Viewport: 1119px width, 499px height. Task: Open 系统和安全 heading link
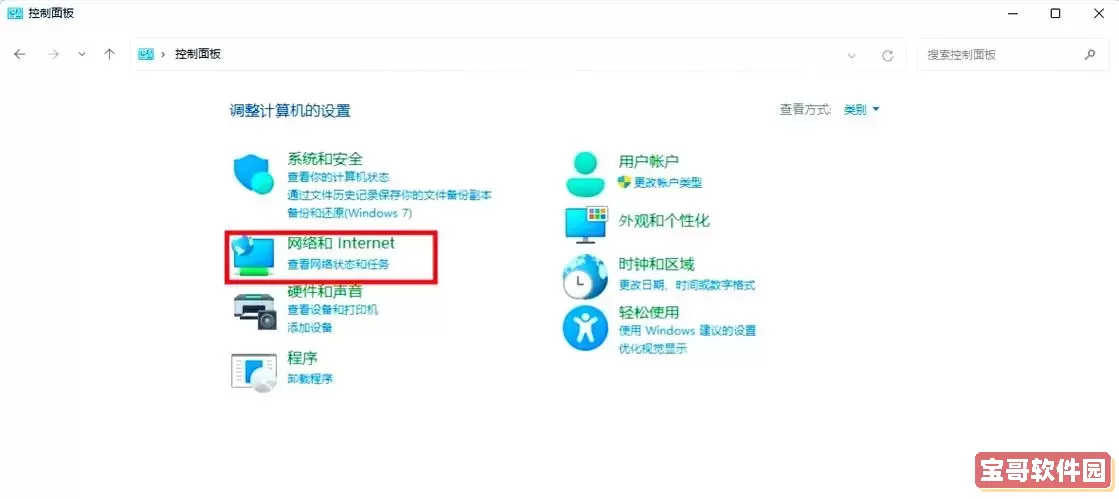[325, 158]
